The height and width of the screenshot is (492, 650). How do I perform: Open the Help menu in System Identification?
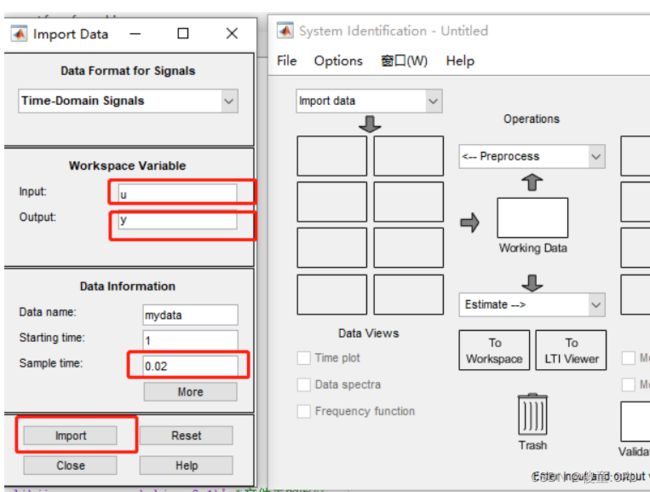pos(460,61)
